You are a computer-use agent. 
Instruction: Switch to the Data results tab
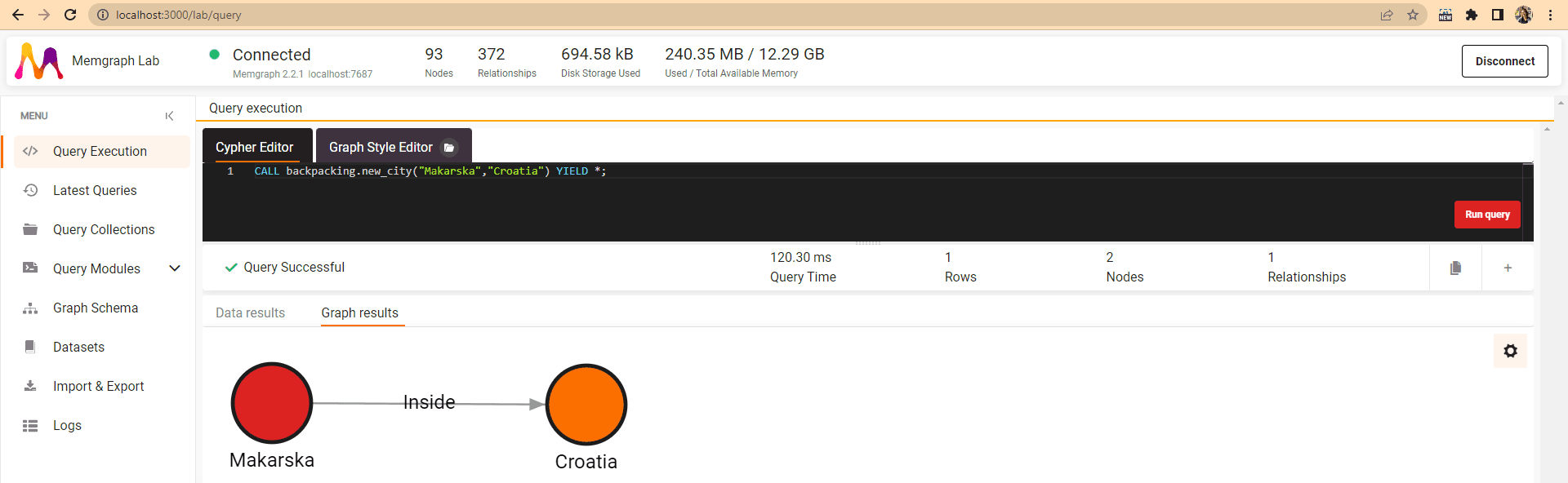tap(250, 312)
